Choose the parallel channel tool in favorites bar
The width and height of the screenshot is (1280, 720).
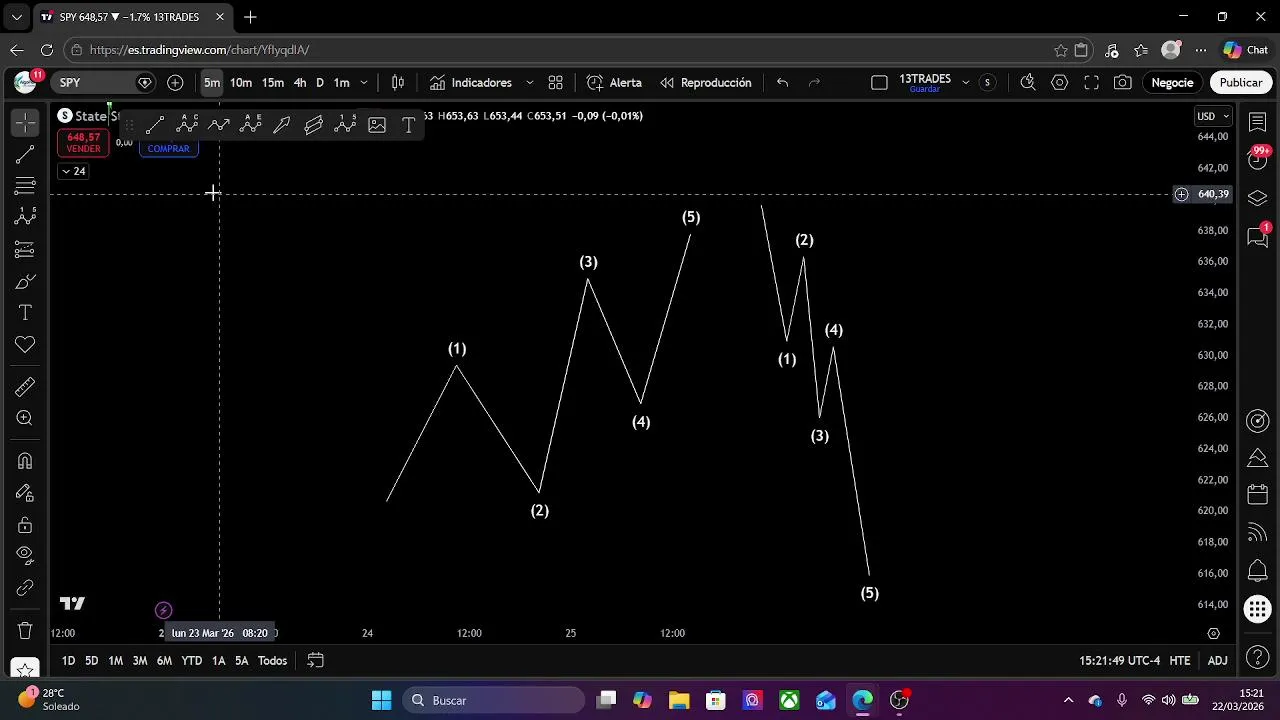[x=314, y=125]
